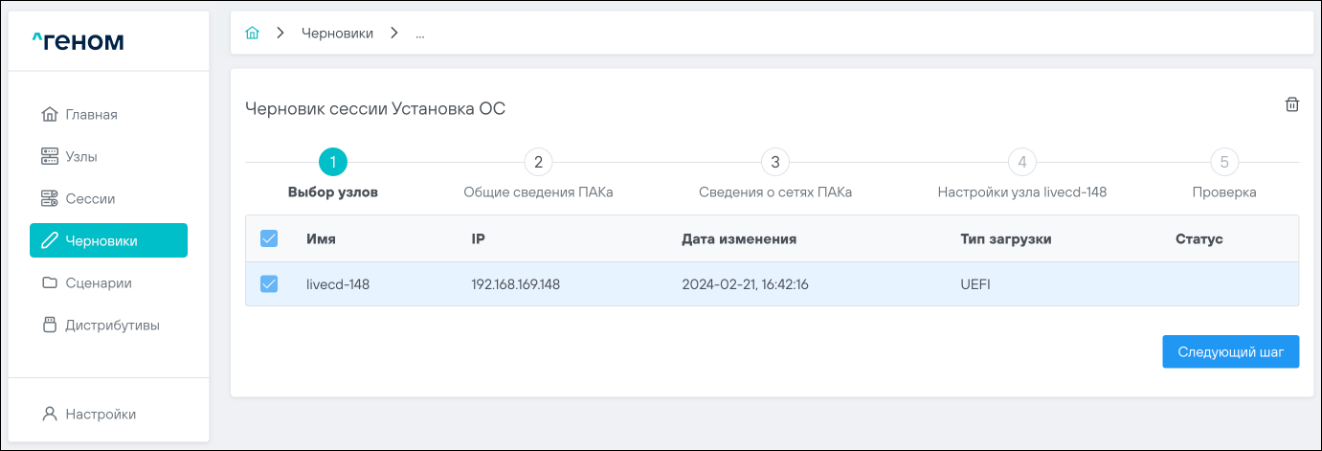Open the Сессии sidebar item
The height and width of the screenshot is (451, 1322).
90,198
